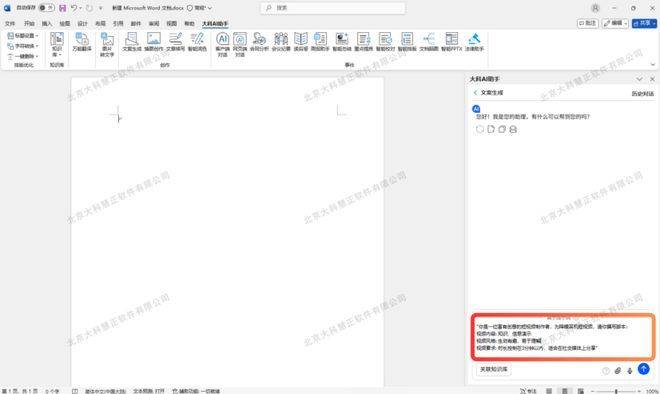Click the 搜索 search box
Screen dimensions: 660x394
(x=333, y=8)
